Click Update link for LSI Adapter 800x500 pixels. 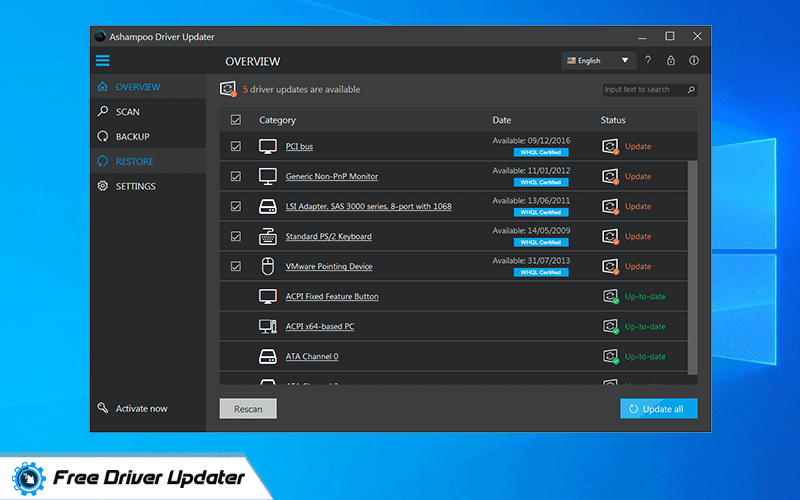click(x=638, y=207)
